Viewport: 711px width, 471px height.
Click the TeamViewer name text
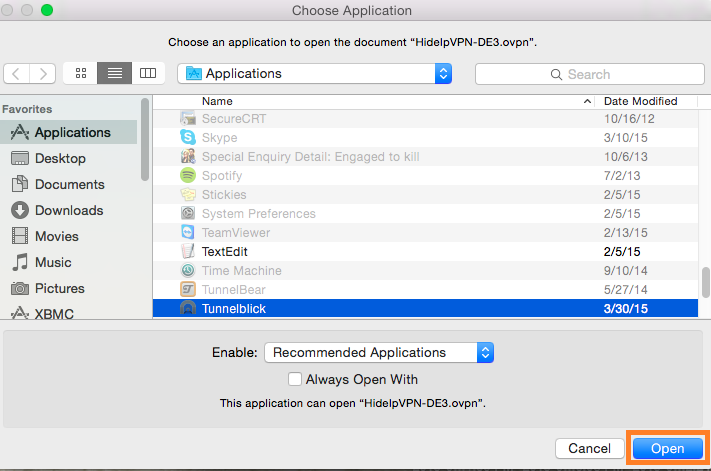click(x=236, y=233)
